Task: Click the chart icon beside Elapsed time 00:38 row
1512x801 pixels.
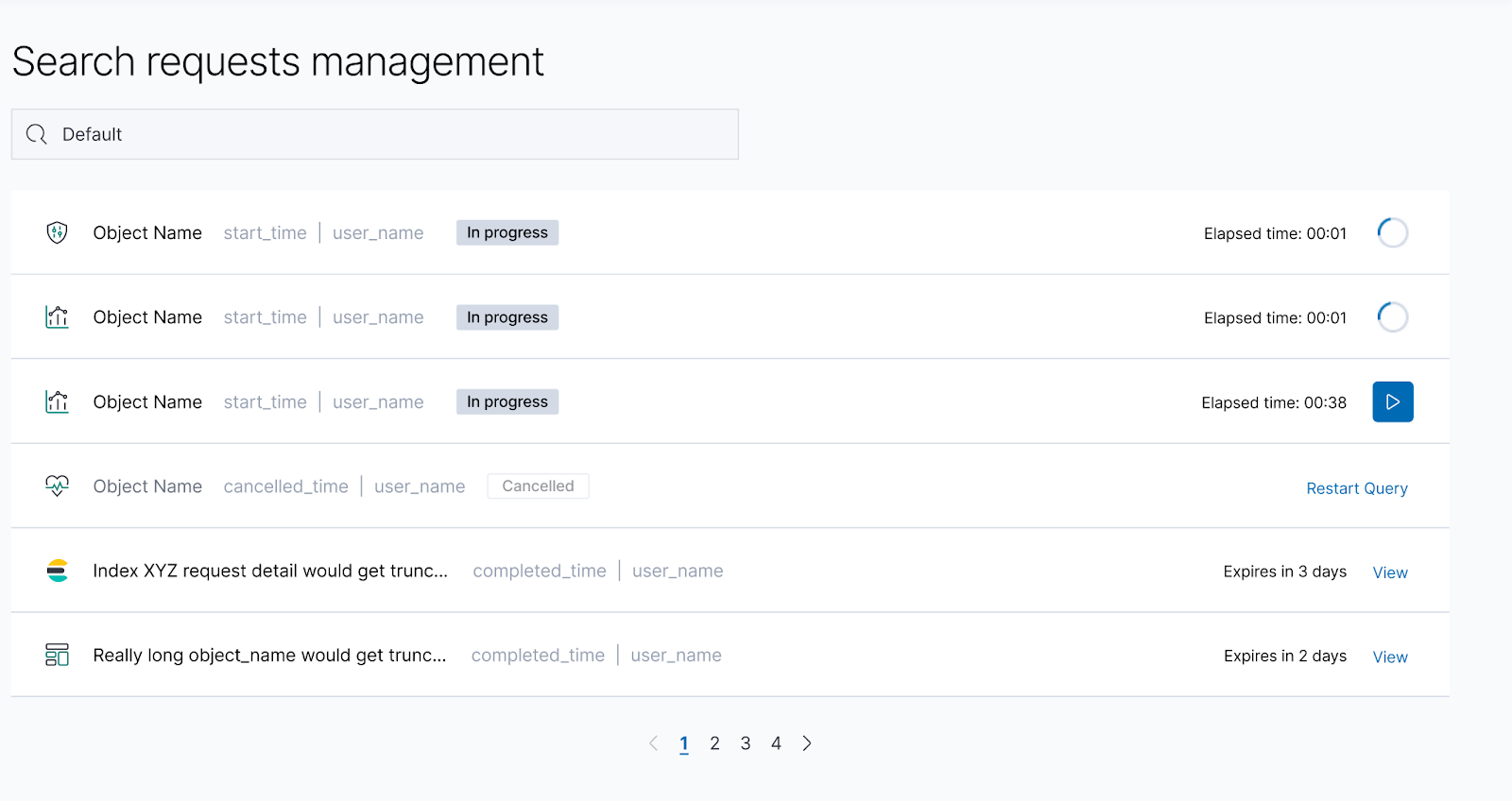Action: [x=57, y=401]
